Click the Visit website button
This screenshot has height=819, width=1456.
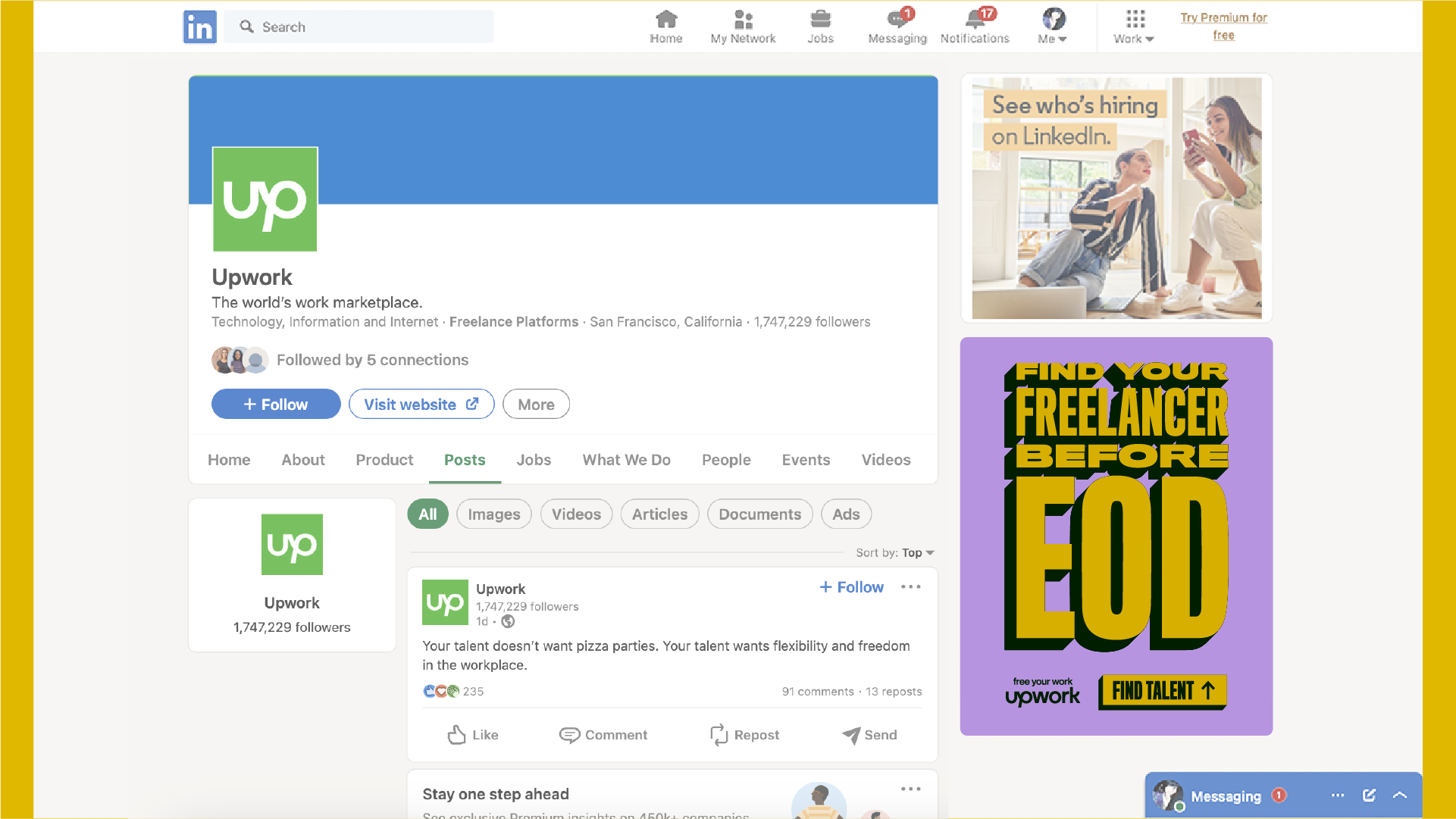[x=421, y=405]
